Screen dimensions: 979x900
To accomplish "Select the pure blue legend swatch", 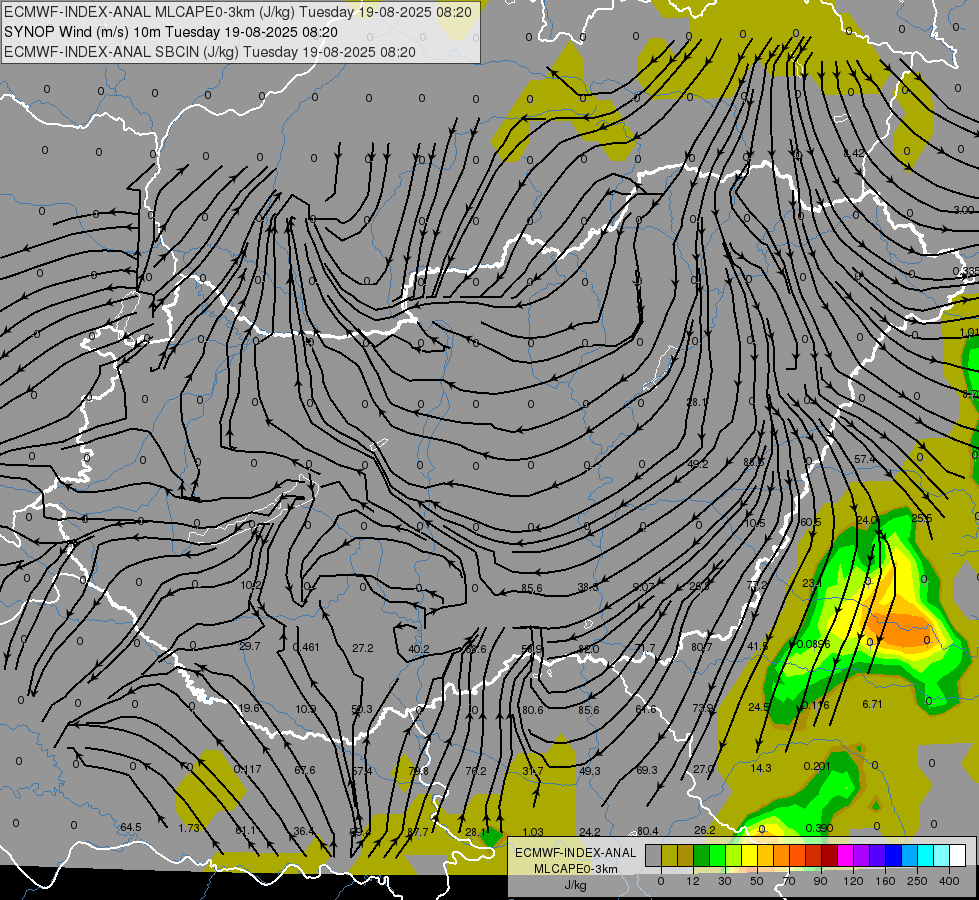I will 893,856.
